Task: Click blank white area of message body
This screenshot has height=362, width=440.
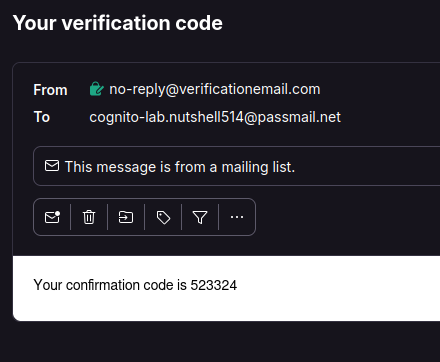Action: [333, 287]
